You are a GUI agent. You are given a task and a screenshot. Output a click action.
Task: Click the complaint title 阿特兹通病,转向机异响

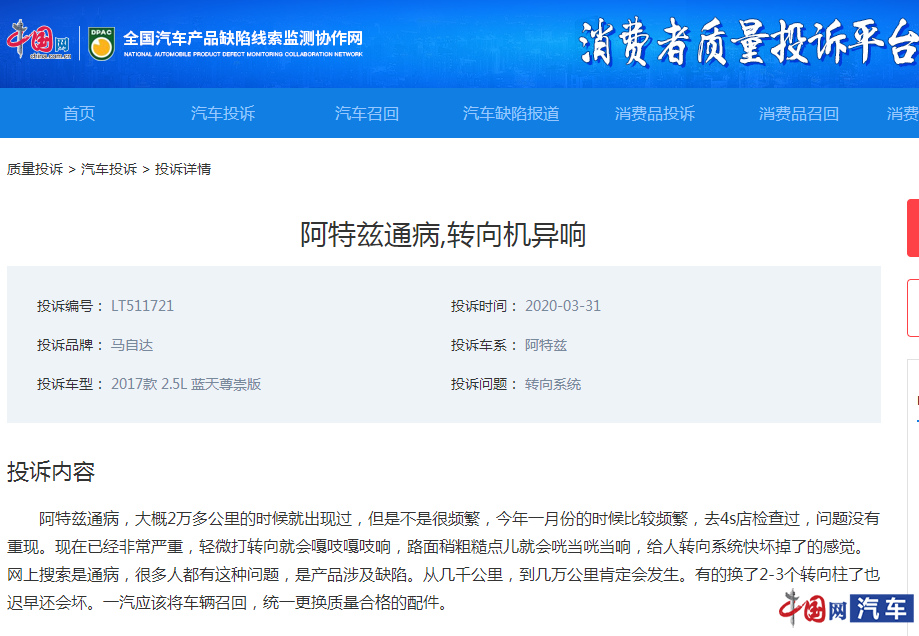click(443, 234)
